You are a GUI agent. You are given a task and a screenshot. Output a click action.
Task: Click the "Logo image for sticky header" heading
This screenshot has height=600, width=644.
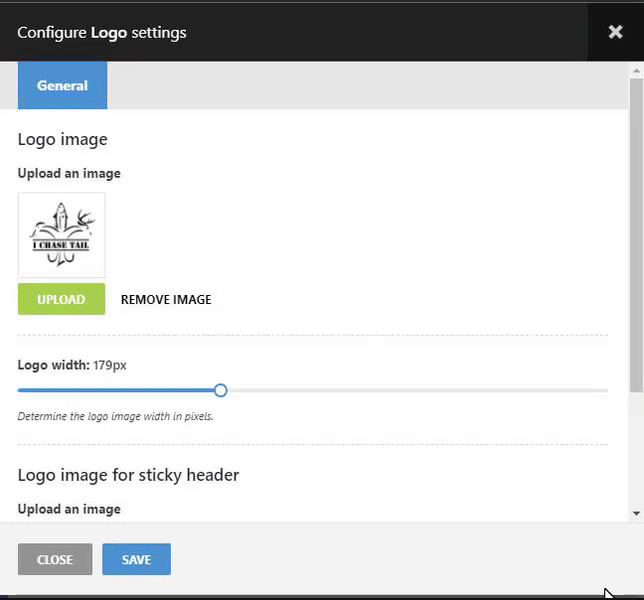click(128, 475)
